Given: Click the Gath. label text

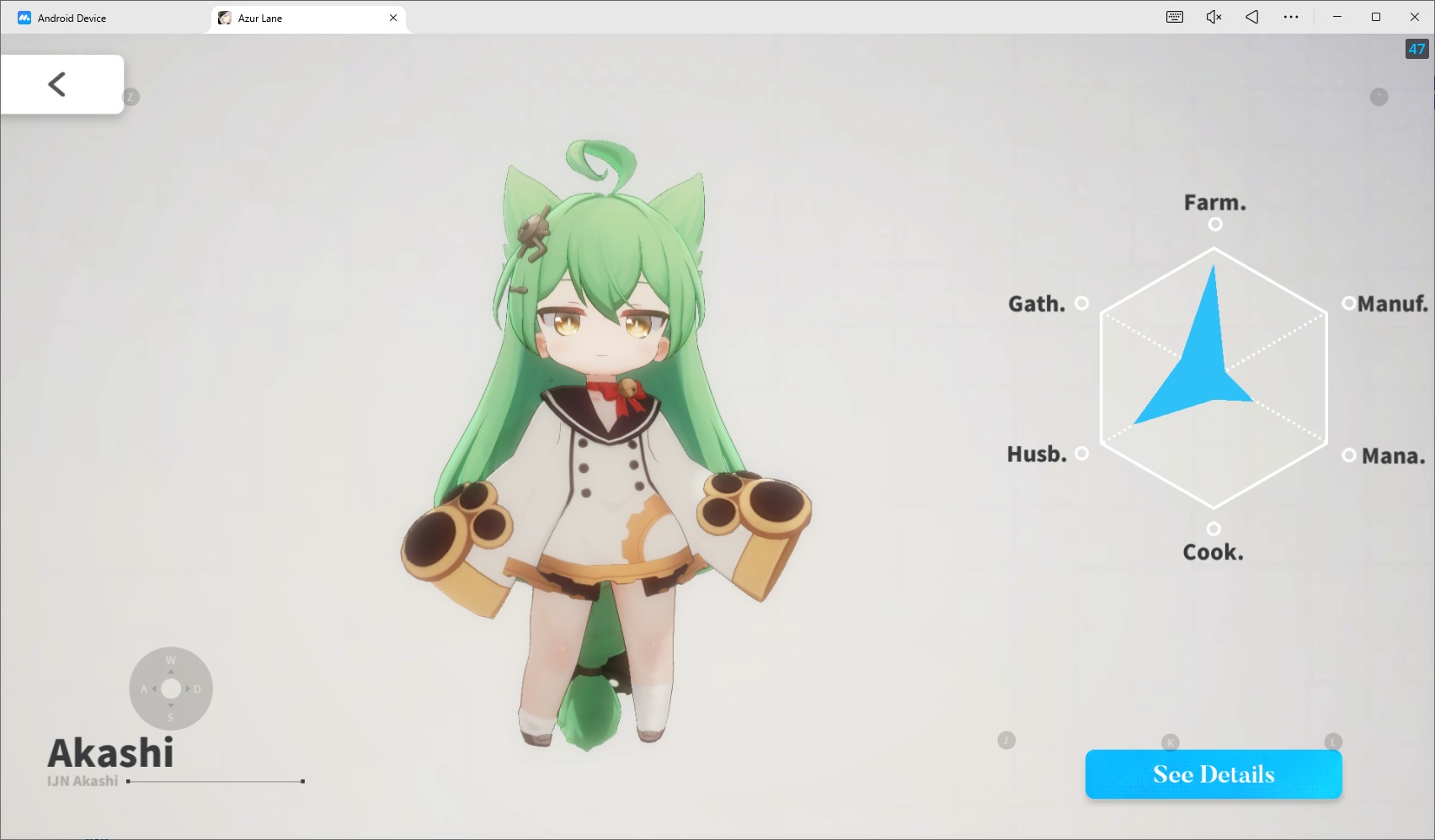Looking at the screenshot, I should [1037, 304].
